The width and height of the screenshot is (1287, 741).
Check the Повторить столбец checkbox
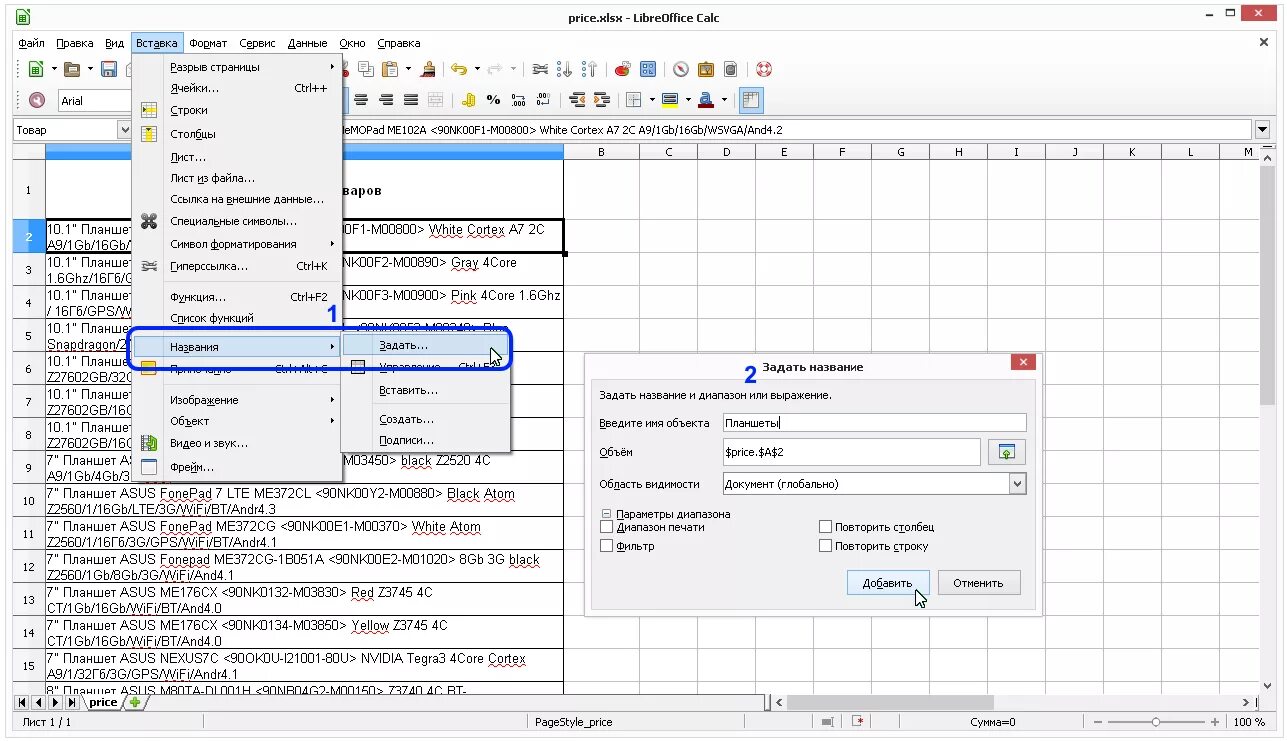[x=825, y=526]
